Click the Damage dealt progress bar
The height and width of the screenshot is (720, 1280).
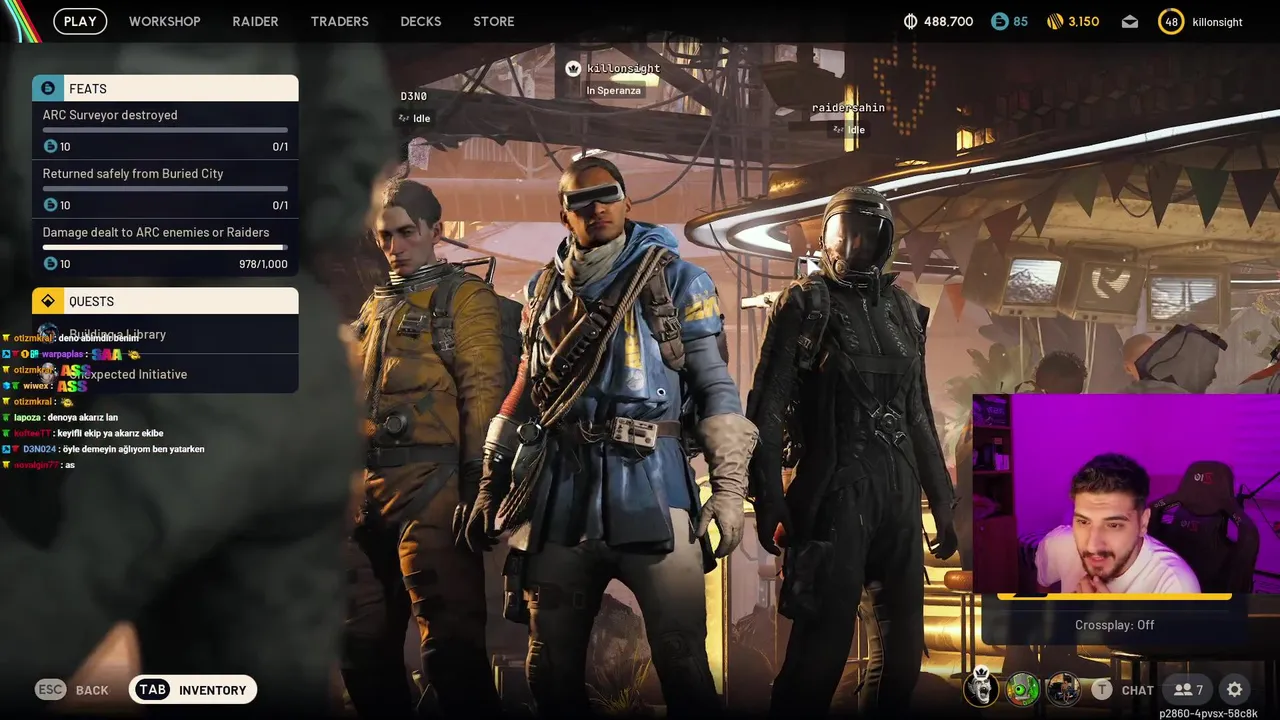(x=165, y=247)
